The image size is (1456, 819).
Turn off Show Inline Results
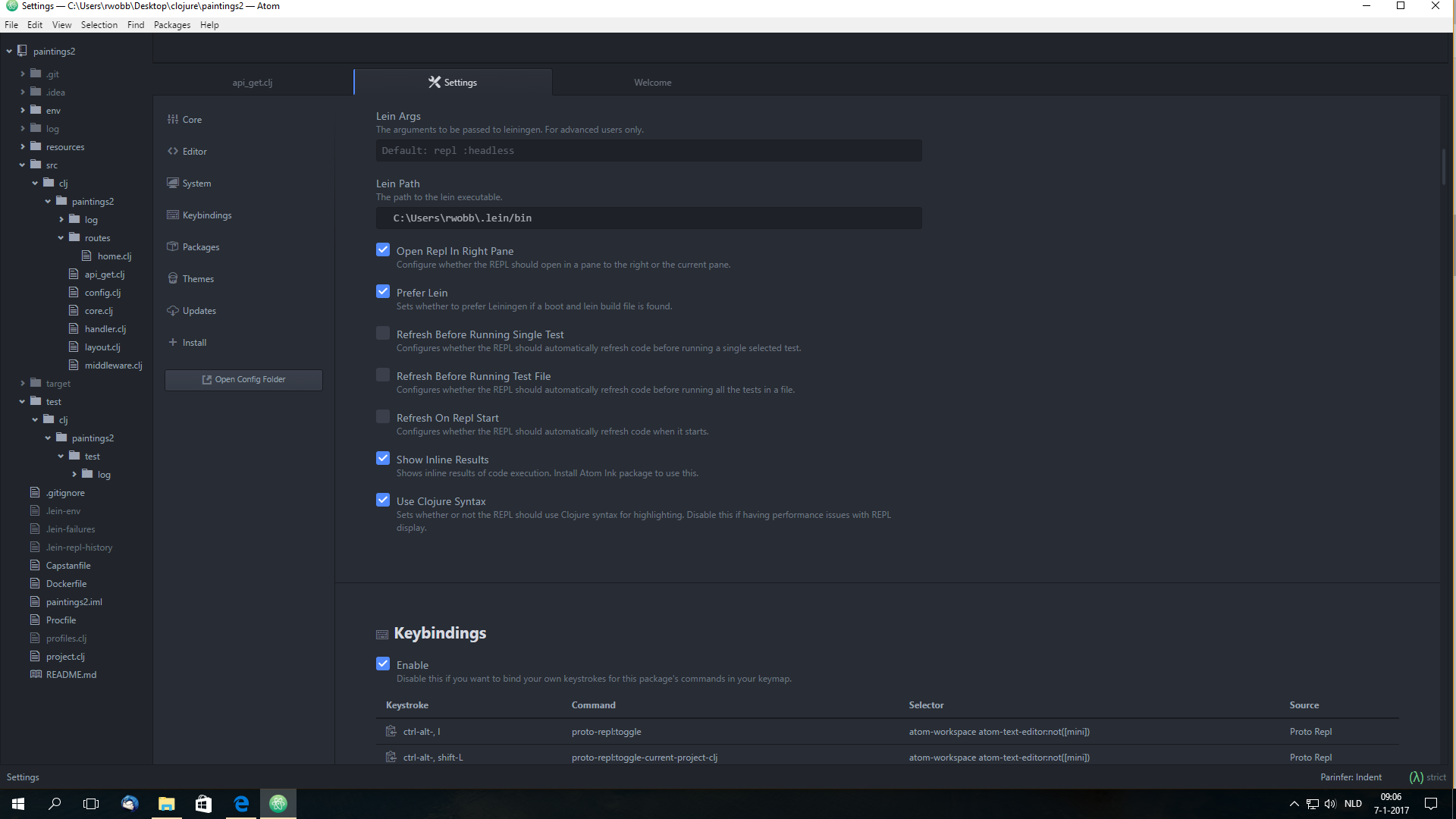click(x=383, y=458)
